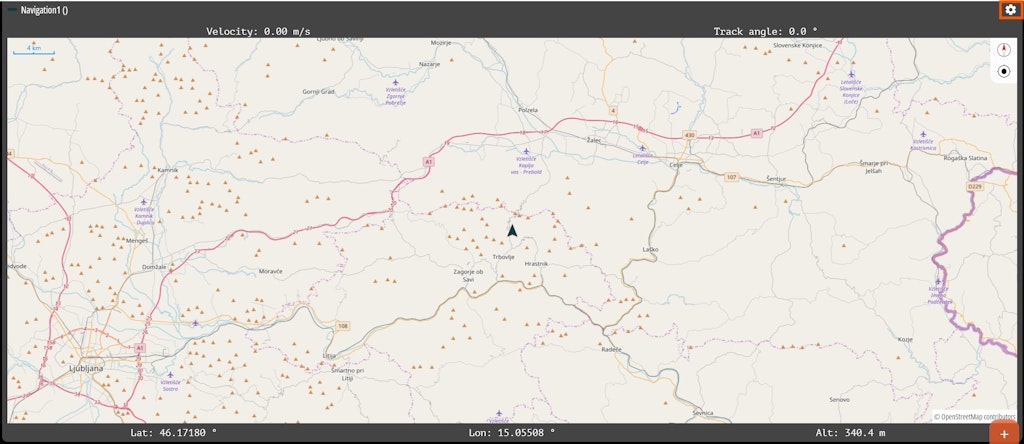Viewport: 1024px width, 444px height.
Task: Click the orange plus add button
Action: point(1004,433)
